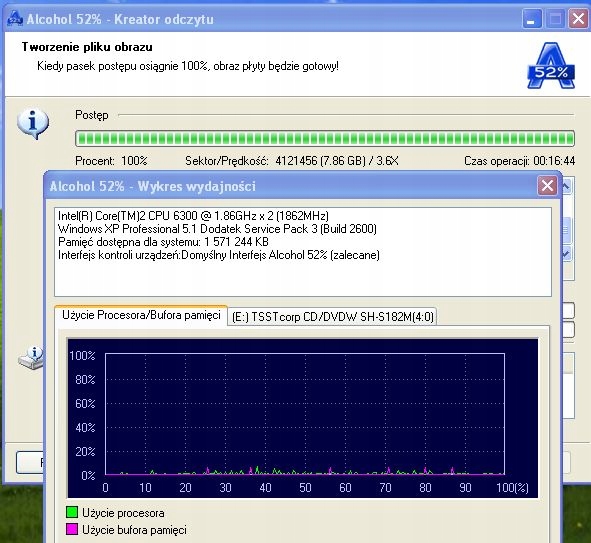Minimize the Kreator odczytu window

[531, 18]
